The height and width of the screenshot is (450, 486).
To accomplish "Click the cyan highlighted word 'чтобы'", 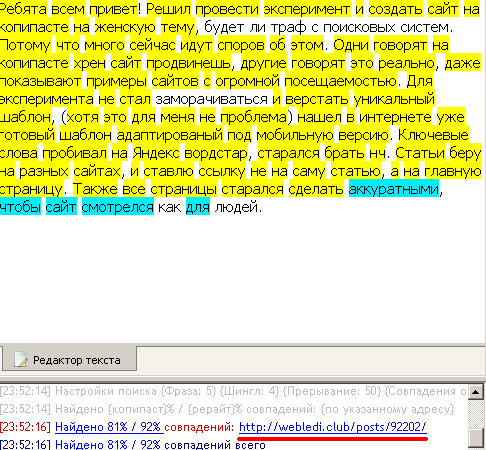I will pos(20,207).
